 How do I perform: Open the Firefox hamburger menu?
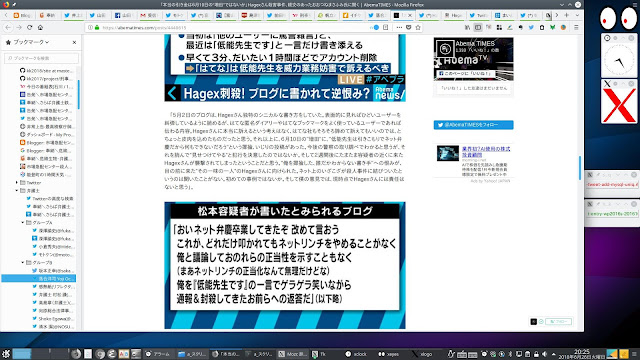(x=576, y=27)
